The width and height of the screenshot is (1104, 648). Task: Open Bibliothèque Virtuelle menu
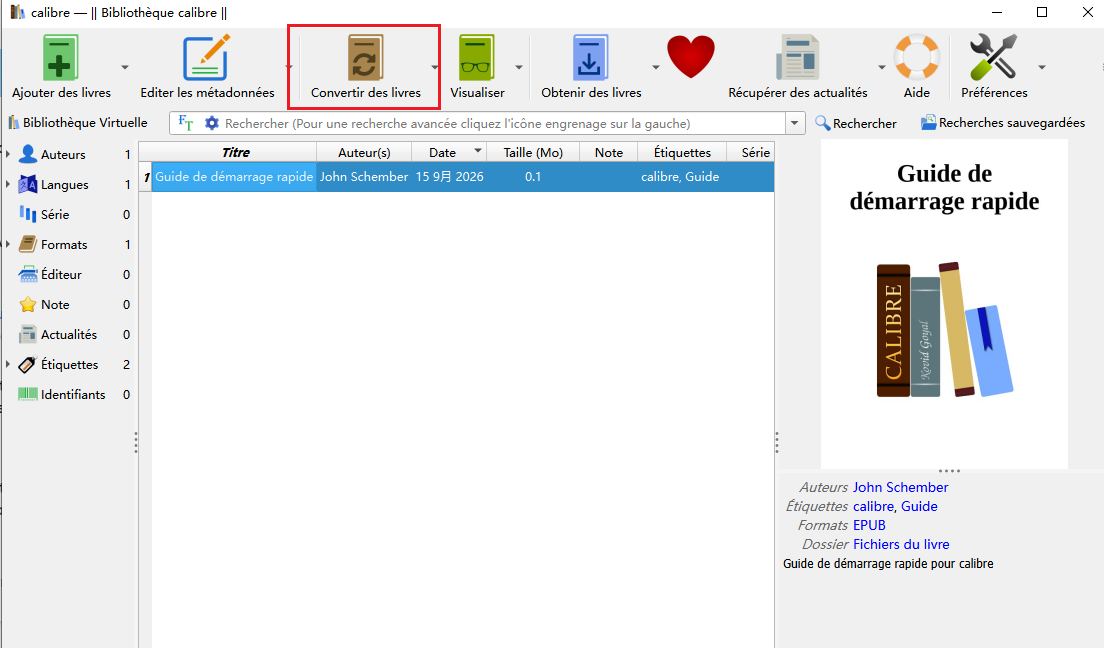click(78, 123)
